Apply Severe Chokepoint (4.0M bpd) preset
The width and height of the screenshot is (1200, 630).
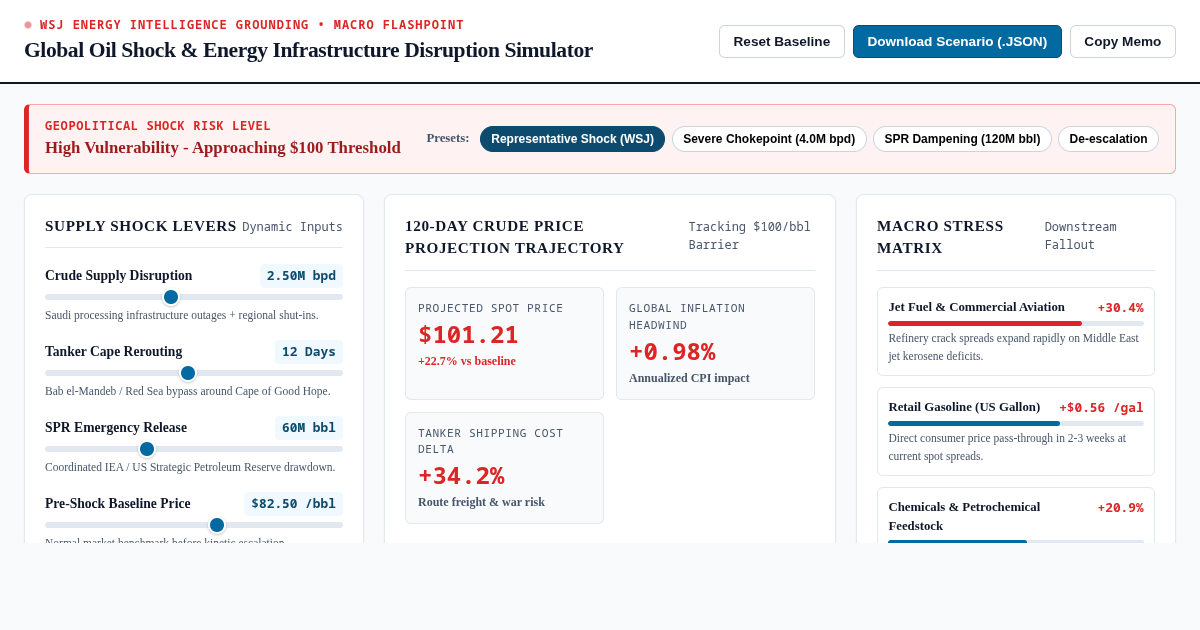[x=769, y=139]
